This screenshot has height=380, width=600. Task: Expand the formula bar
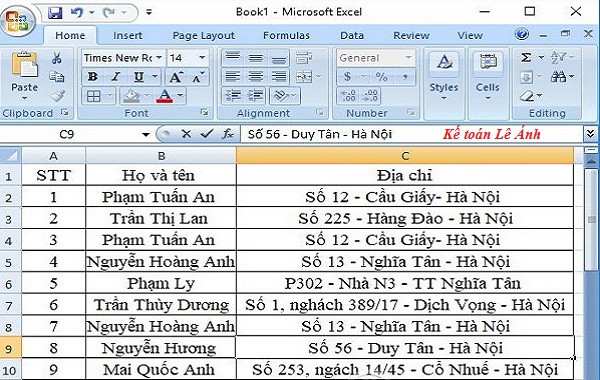point(590,134)
